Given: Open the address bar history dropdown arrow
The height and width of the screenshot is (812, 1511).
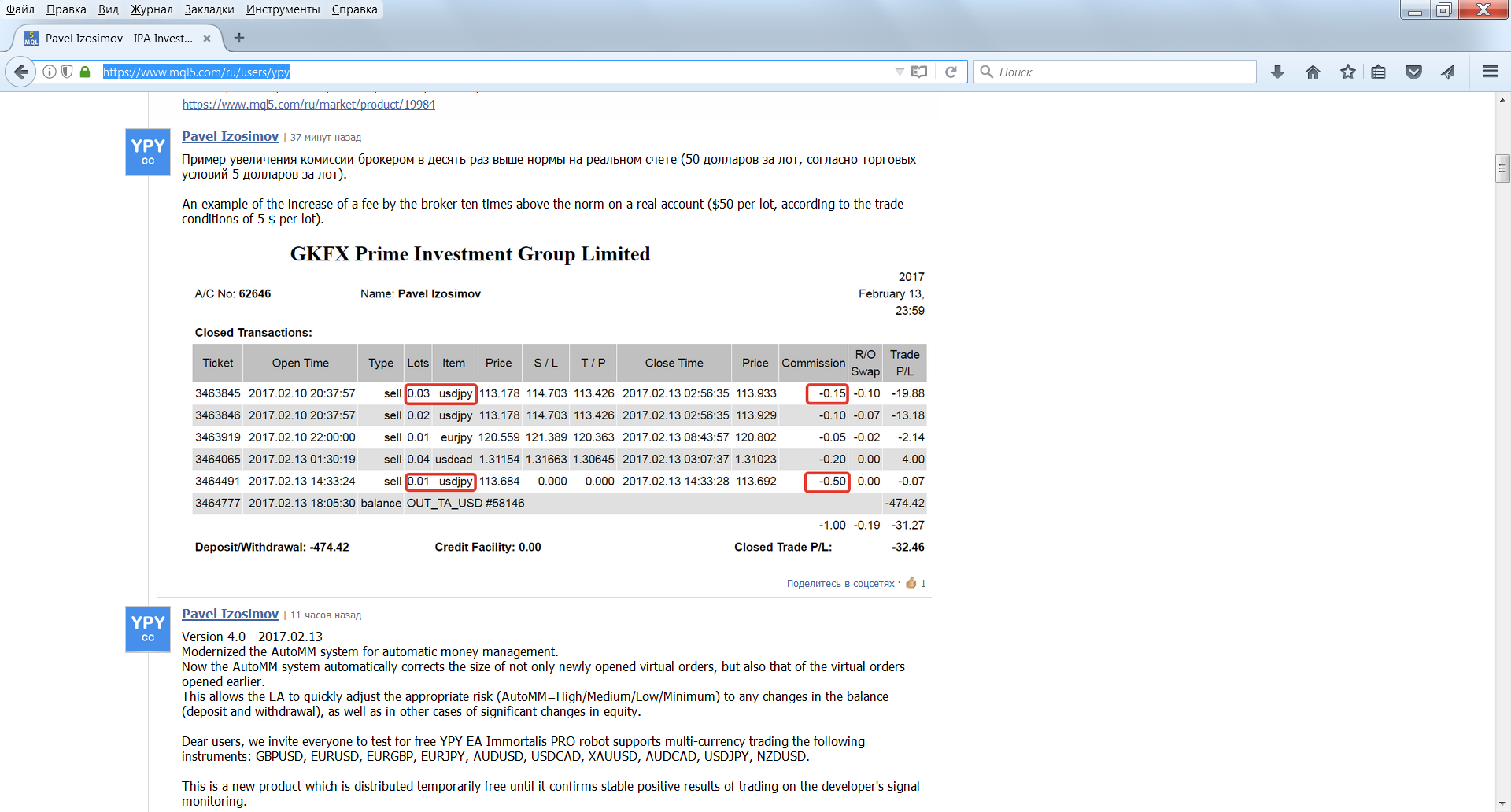Looking at the screenshot, I should 900,72.
